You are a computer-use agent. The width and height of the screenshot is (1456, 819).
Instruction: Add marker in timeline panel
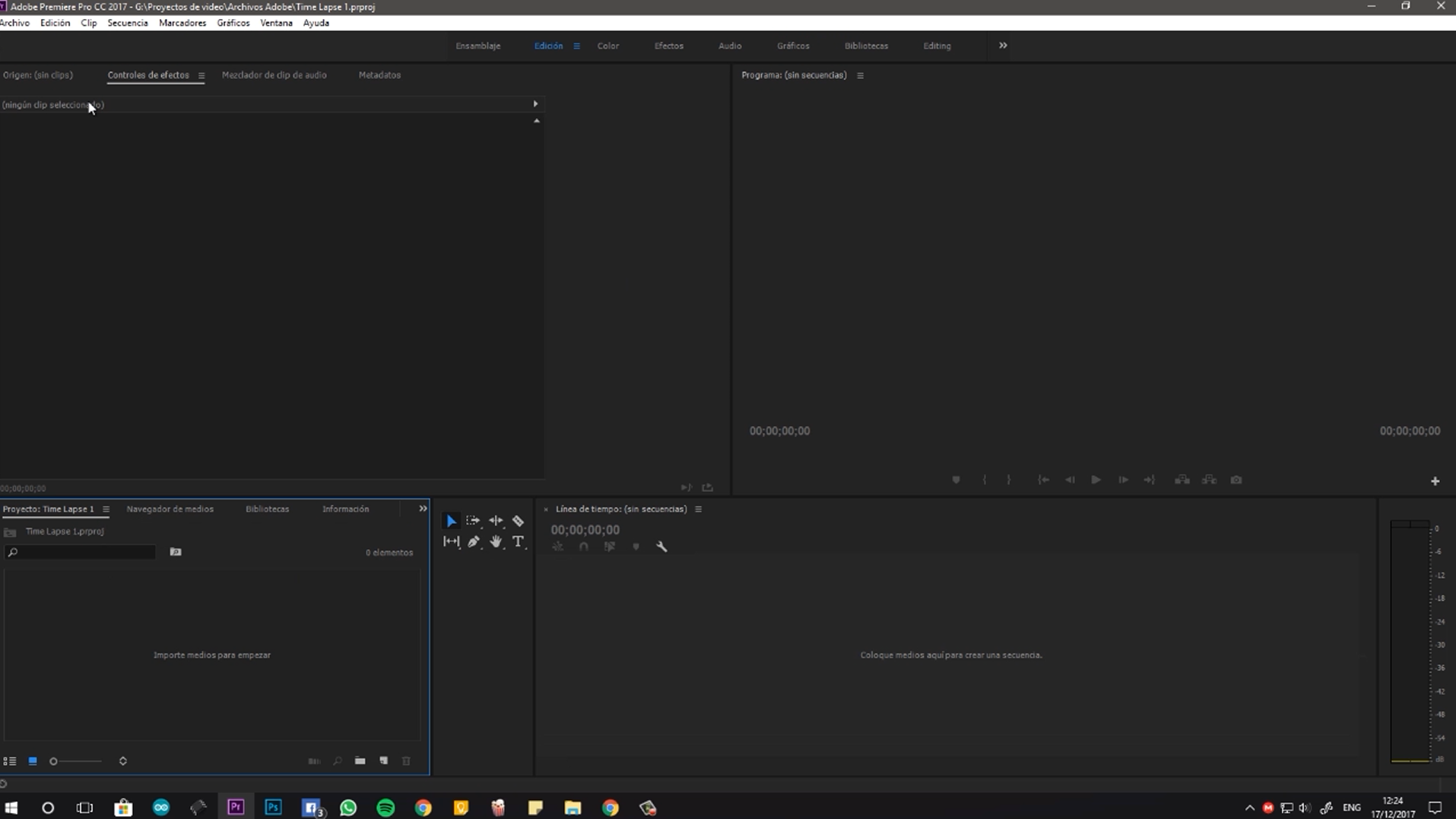point(636,546)
